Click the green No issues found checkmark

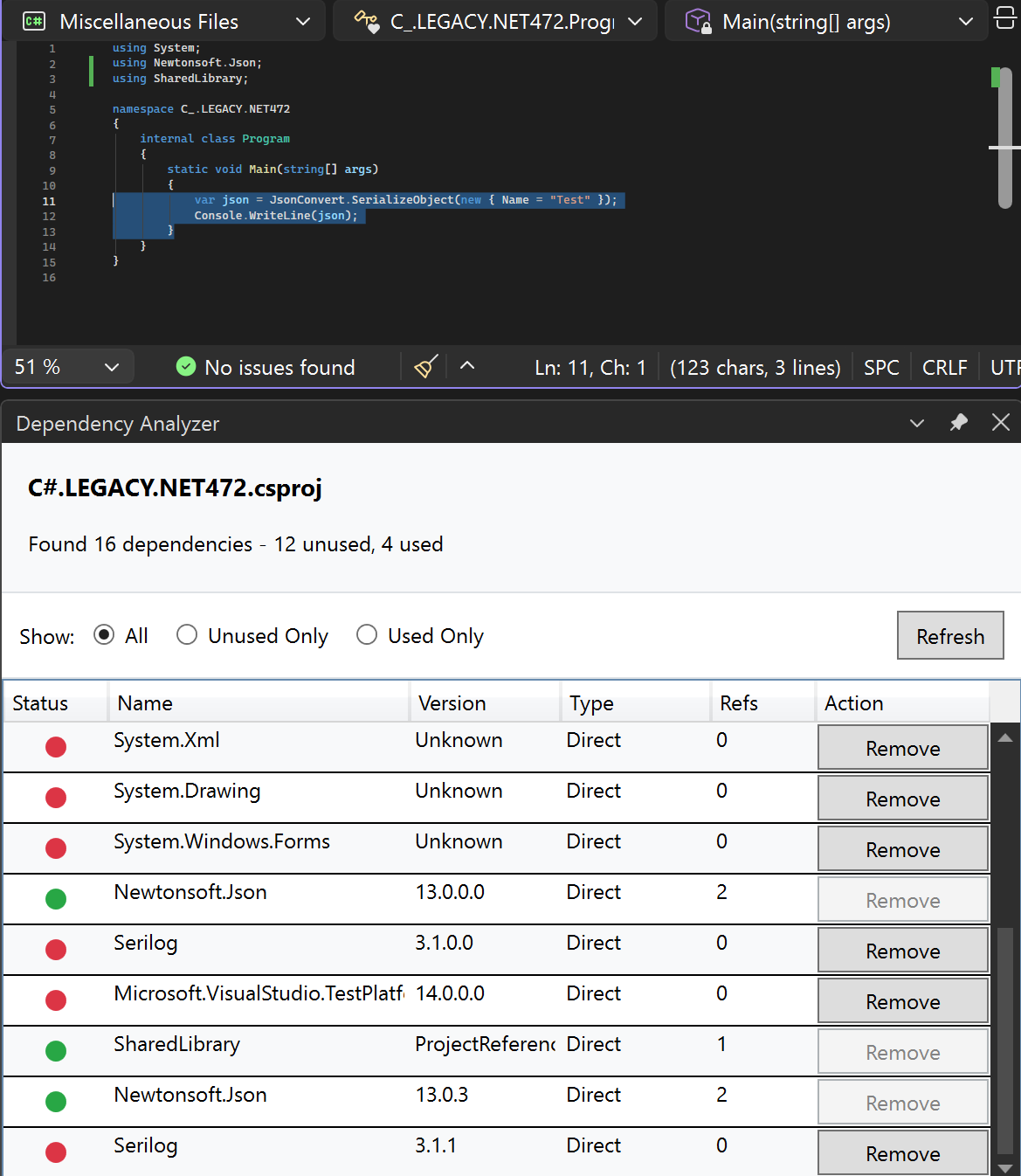[x=185, y=367]
